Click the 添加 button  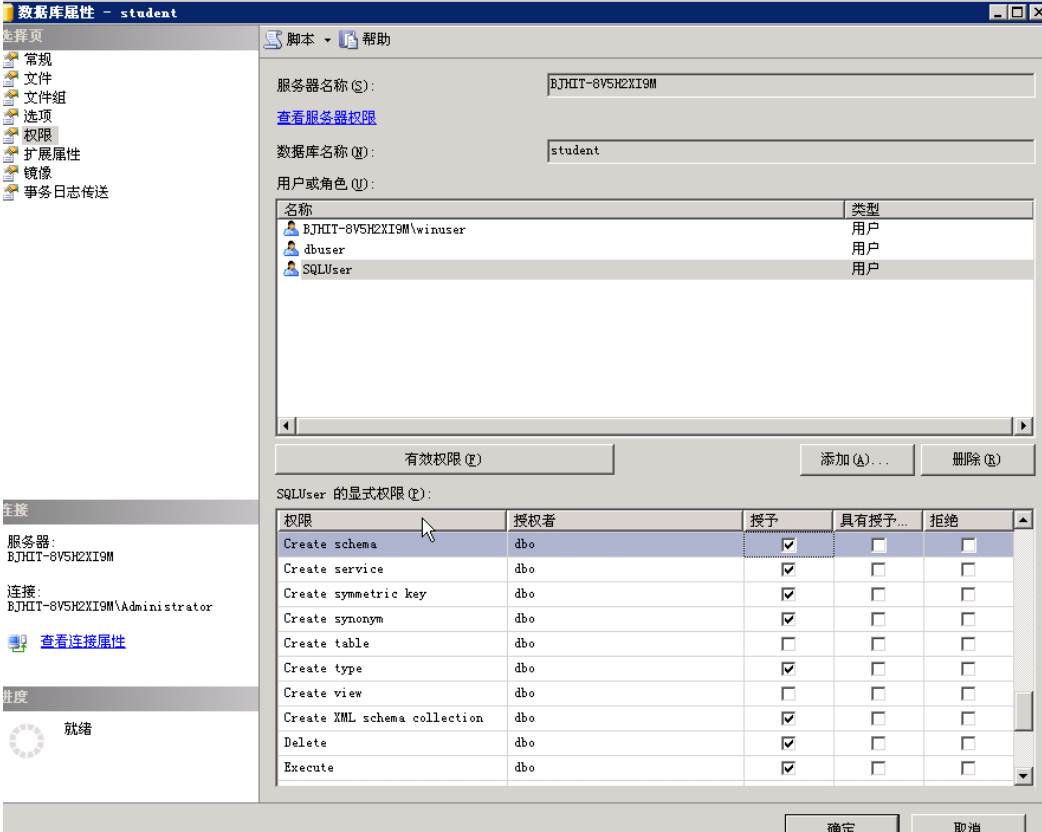pos(857,459)
